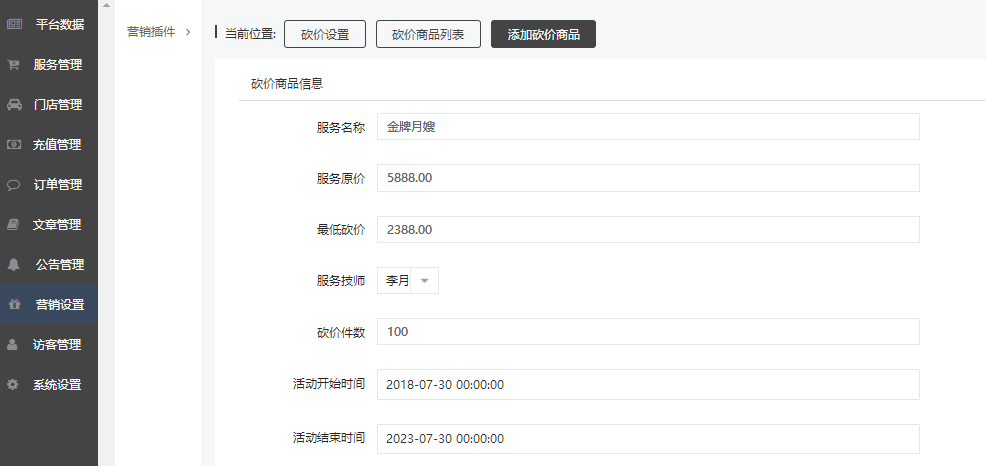Click the 订单管理 speech bubble icon
The width and height of the screenshot is (986, 466).
click(x=14, y=185)
